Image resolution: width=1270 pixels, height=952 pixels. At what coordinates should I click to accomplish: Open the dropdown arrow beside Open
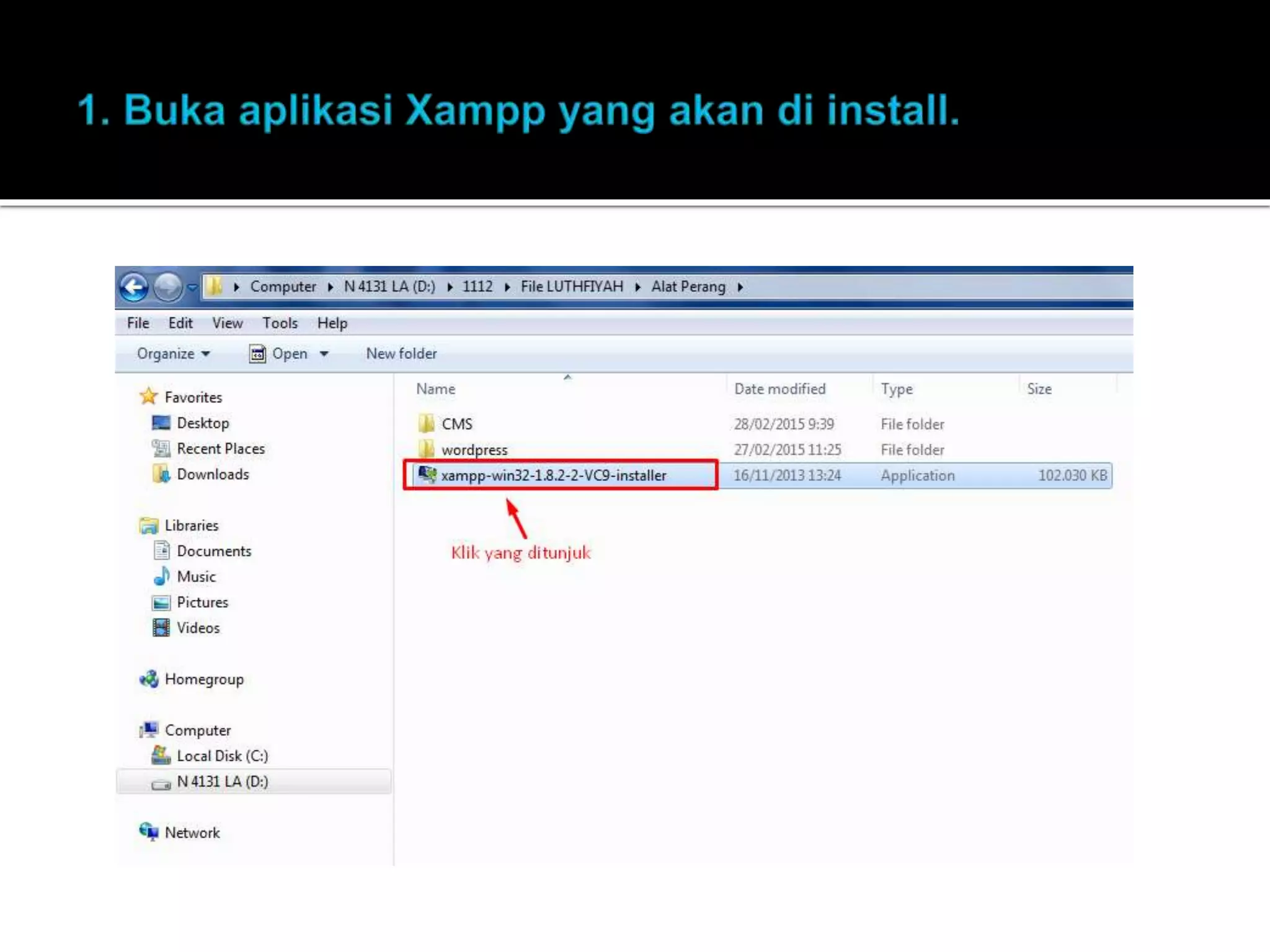click(324, 353)
